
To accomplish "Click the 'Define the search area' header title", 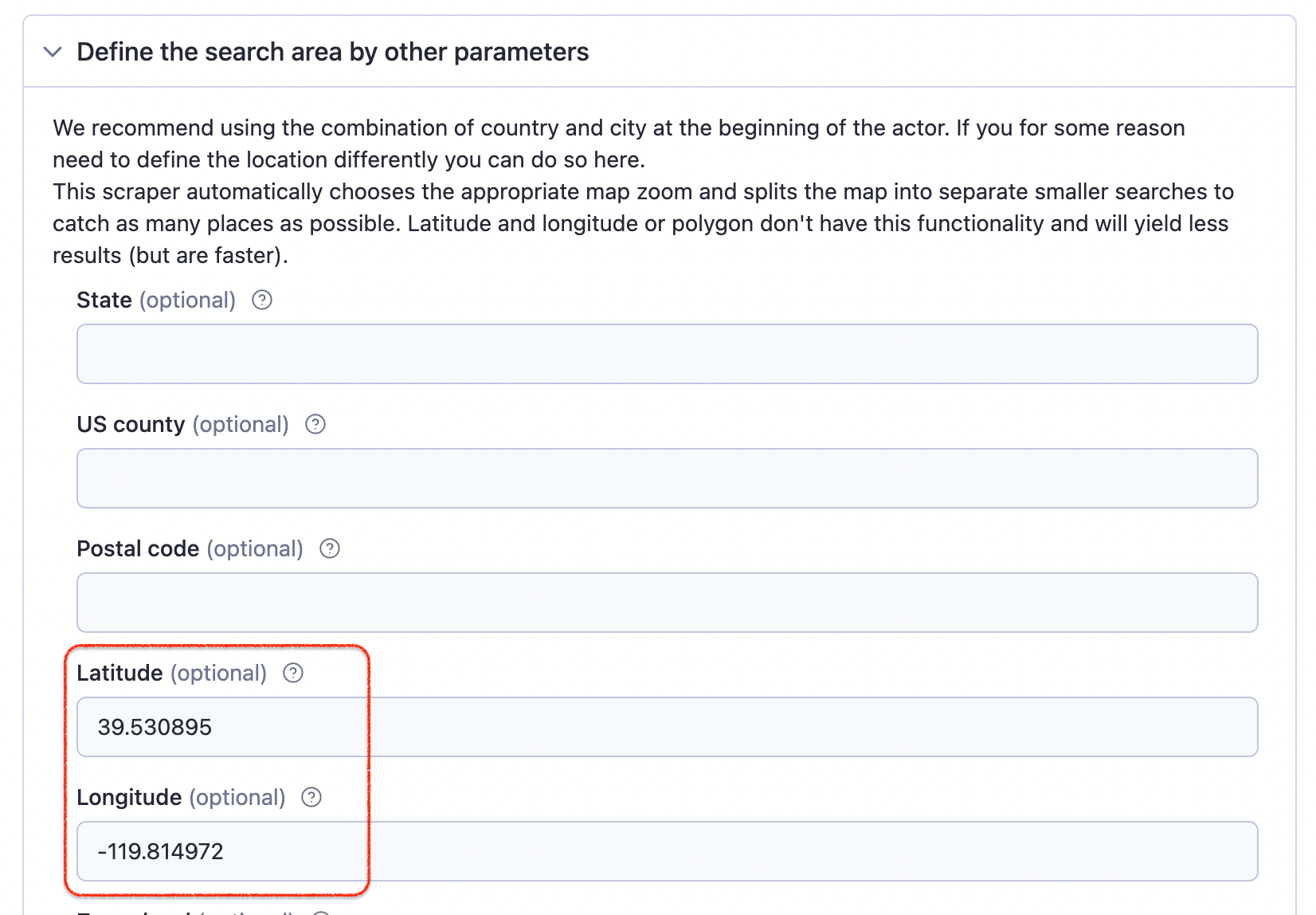I will (333, 52).
